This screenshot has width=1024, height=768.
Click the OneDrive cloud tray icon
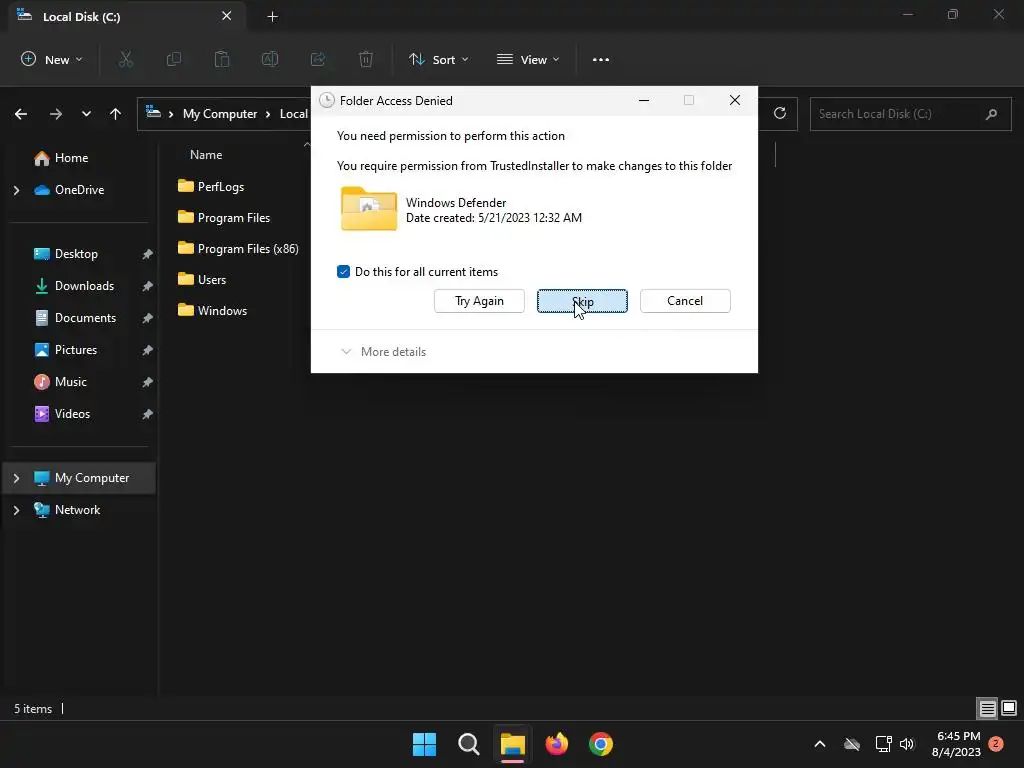pos(852,744)
